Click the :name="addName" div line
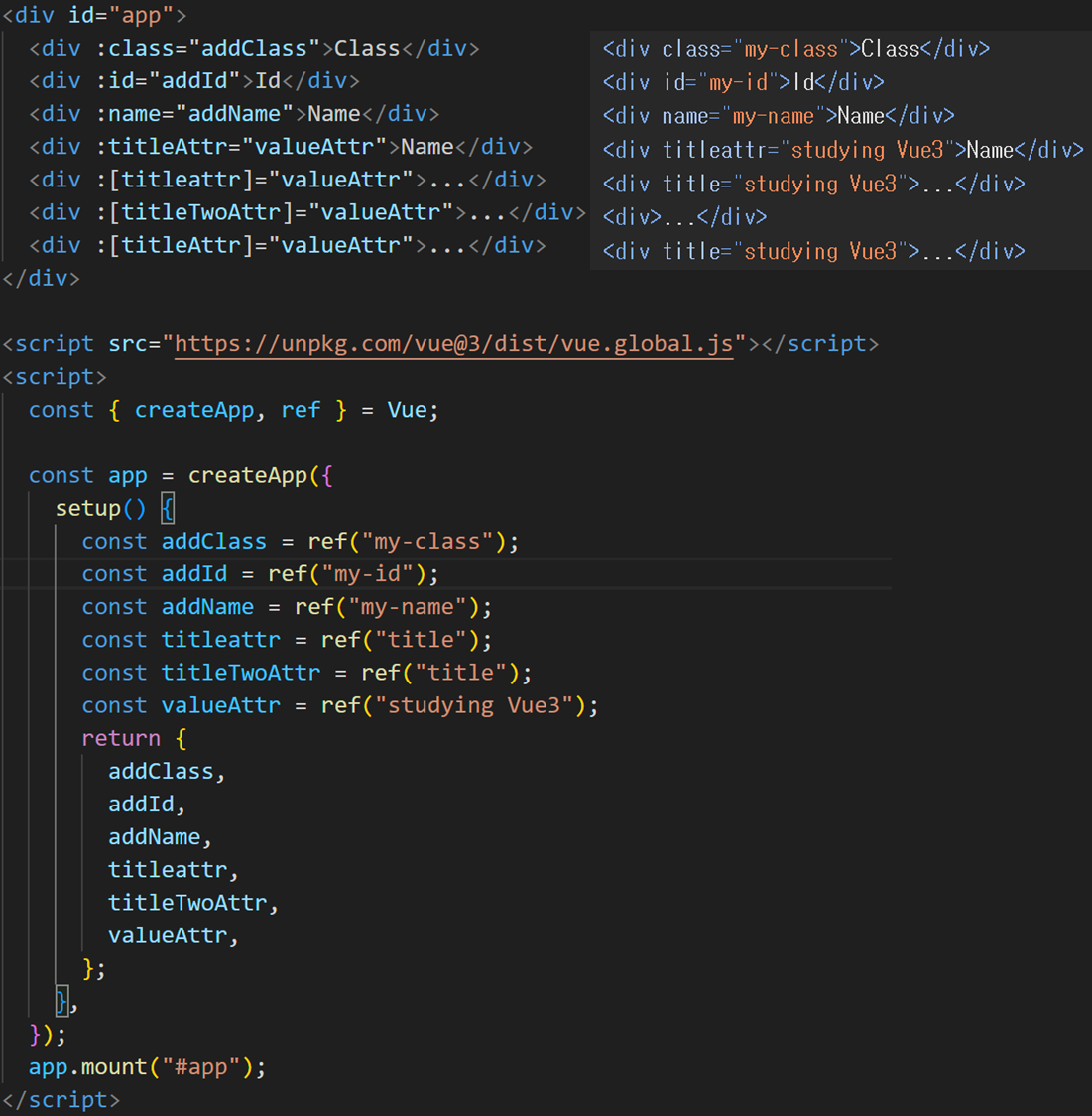 234,114
